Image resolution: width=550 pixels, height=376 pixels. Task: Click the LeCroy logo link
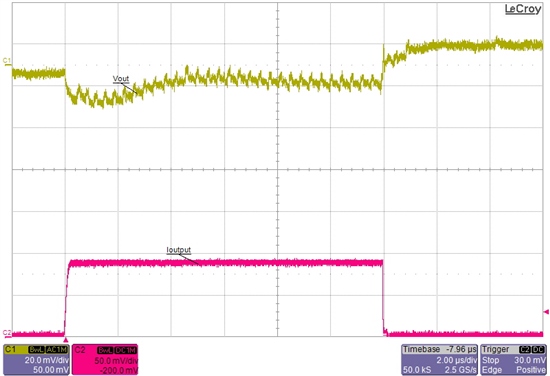[523, 9]
